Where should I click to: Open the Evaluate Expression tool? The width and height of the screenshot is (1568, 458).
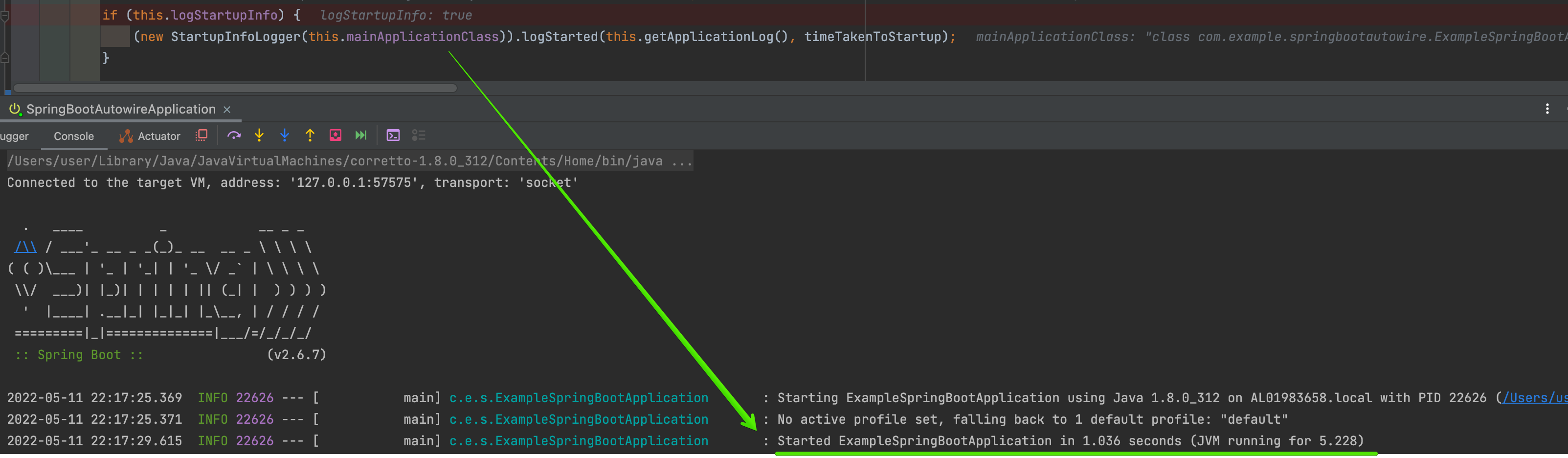pos(393,135)
